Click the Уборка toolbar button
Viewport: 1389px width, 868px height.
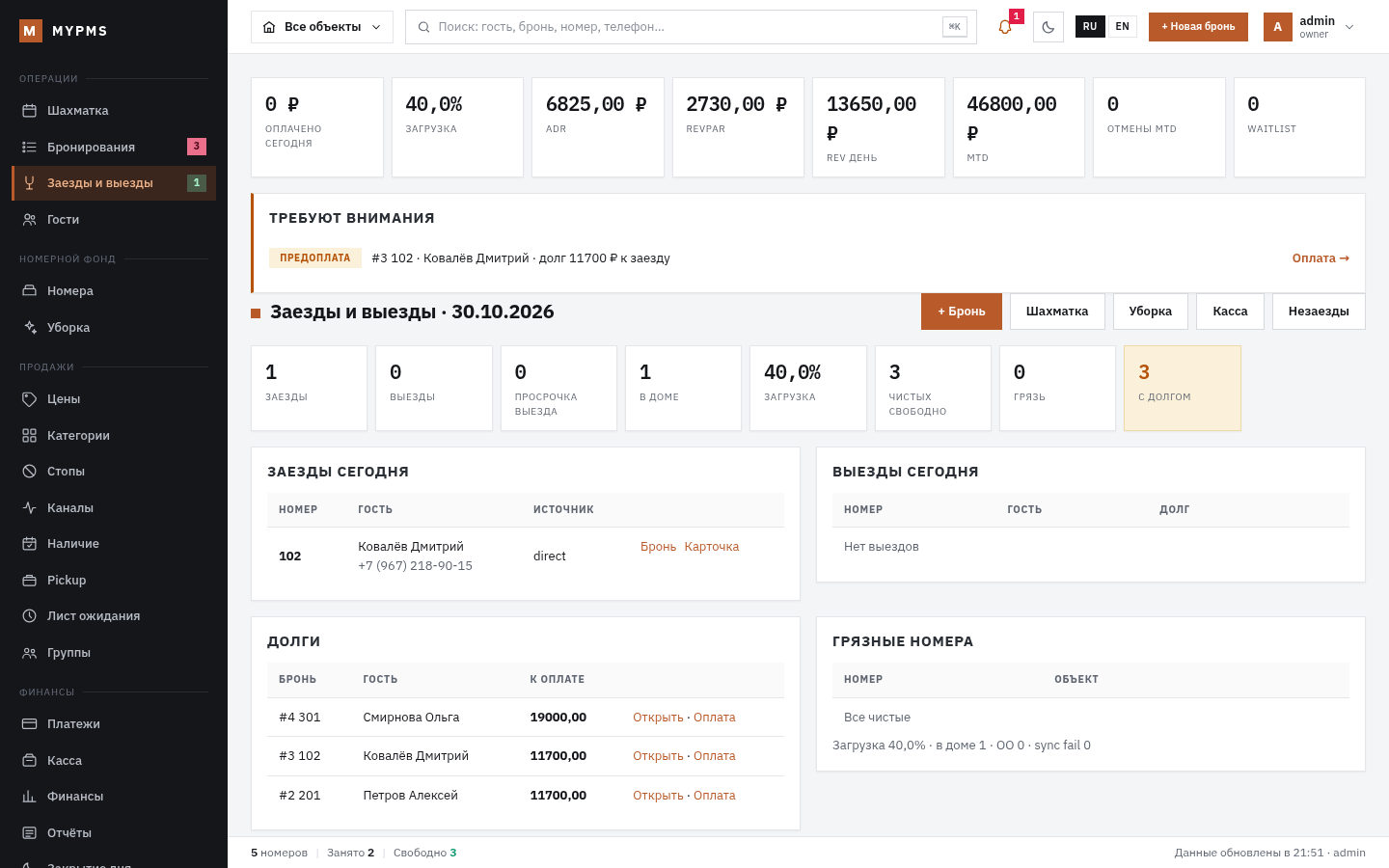pos(1151,312)
